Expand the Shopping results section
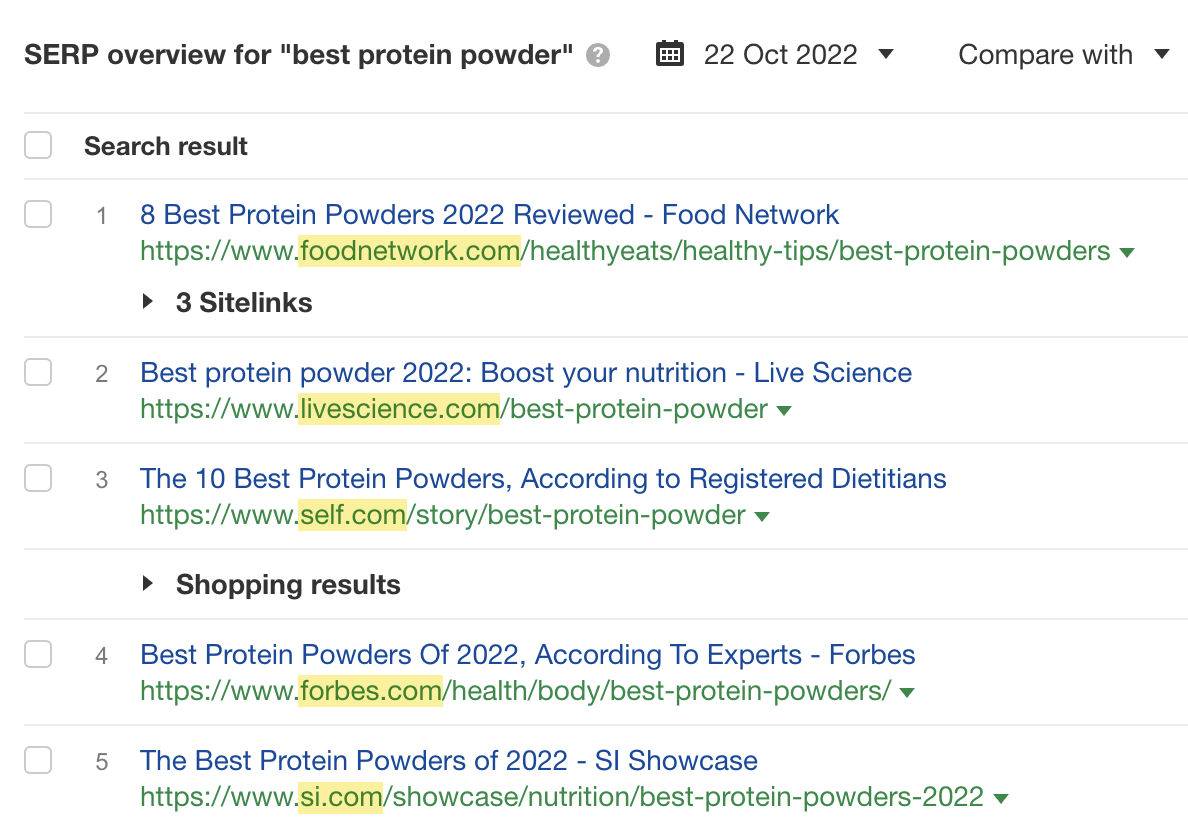Screen dimensions: 1188x830 click(x=287, y=584)
